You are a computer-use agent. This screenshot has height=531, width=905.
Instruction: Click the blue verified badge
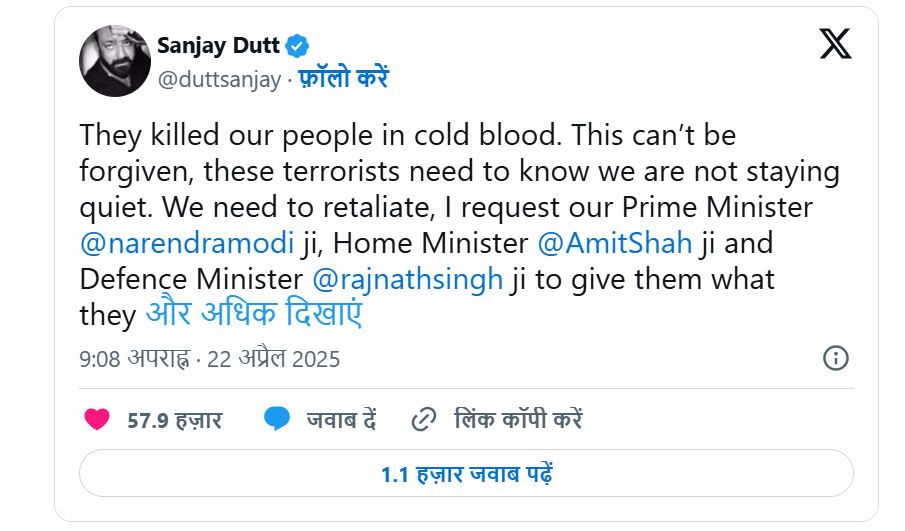click(x=298, y=45)
